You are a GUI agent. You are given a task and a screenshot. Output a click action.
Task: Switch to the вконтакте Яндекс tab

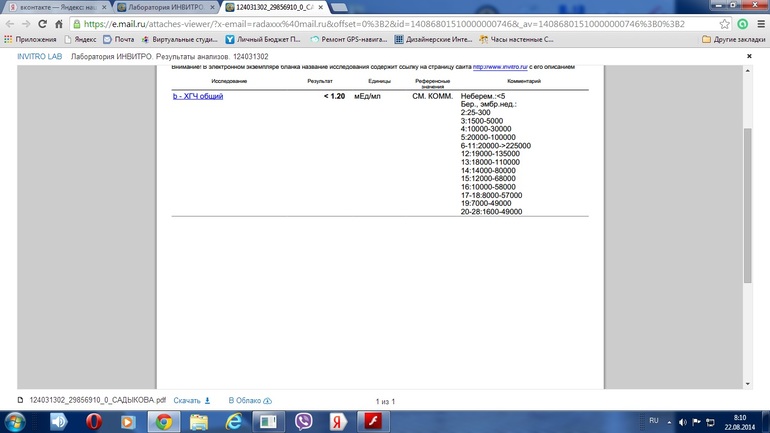tap(58, 7)
